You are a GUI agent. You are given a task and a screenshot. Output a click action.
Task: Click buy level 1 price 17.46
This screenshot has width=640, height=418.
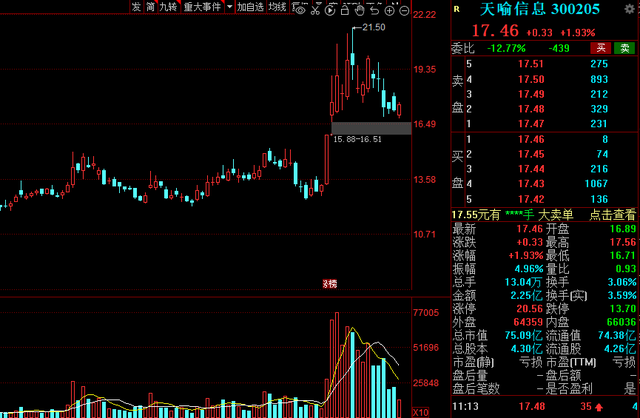click(x=531, y=140)
